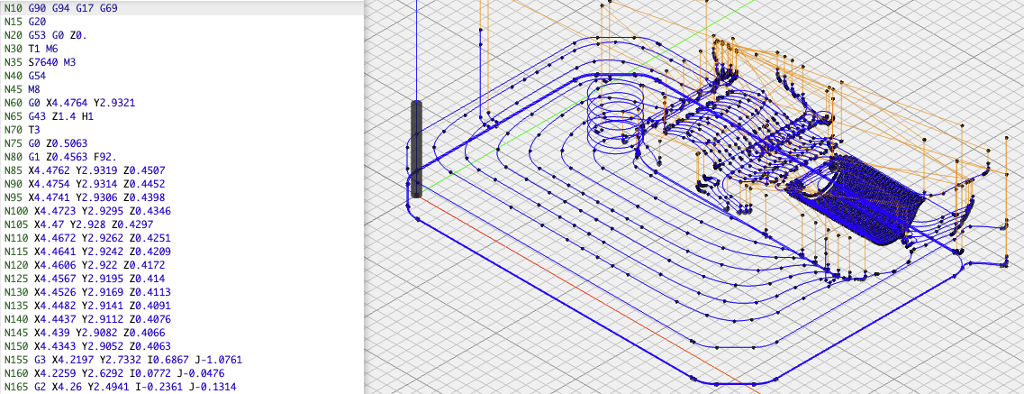Select spindle speed line N35 S7640 M3
The width and height of the screenshot is (1024, 394).
point(182,63)
